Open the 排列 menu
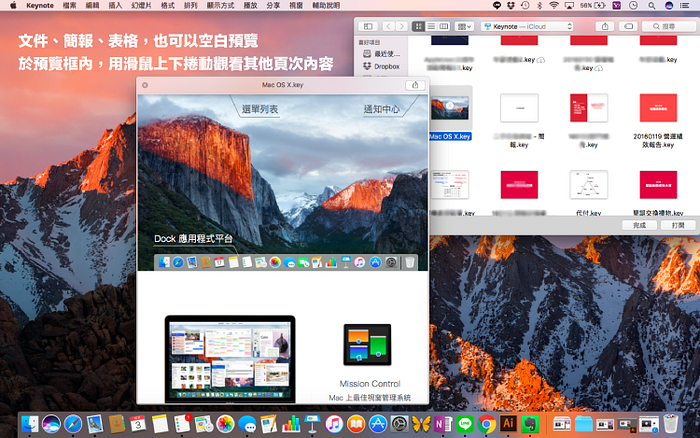Viewport: 700px width, 438px height. 191,5
